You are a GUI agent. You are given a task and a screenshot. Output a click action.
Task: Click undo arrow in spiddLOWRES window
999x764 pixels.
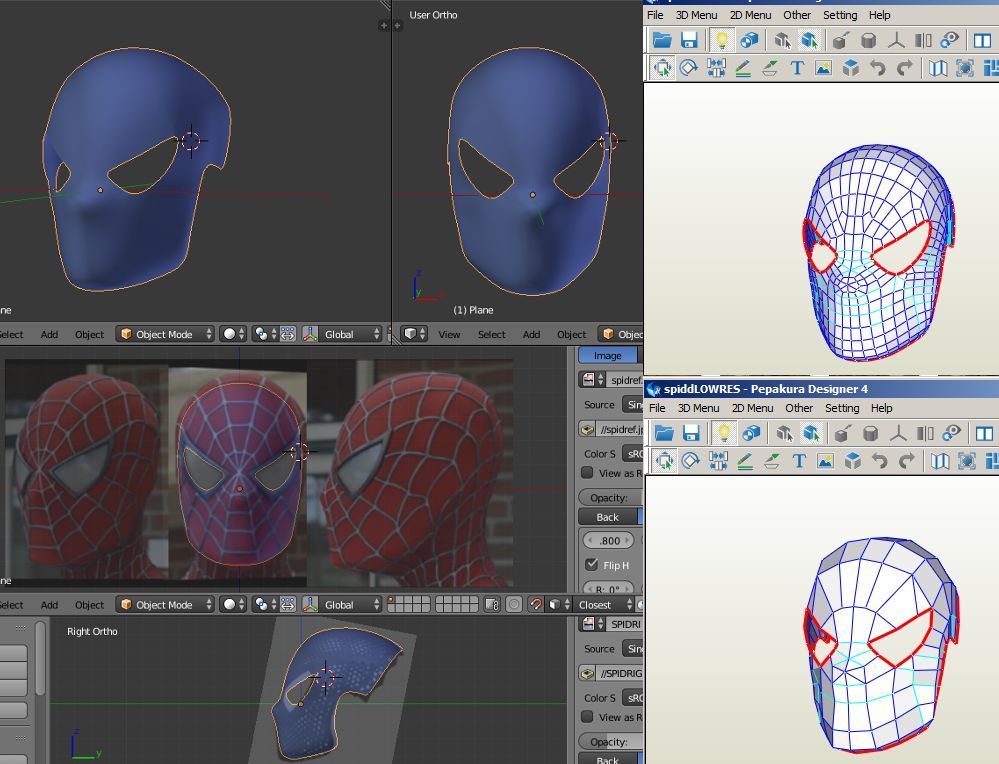tap(879, 460)
